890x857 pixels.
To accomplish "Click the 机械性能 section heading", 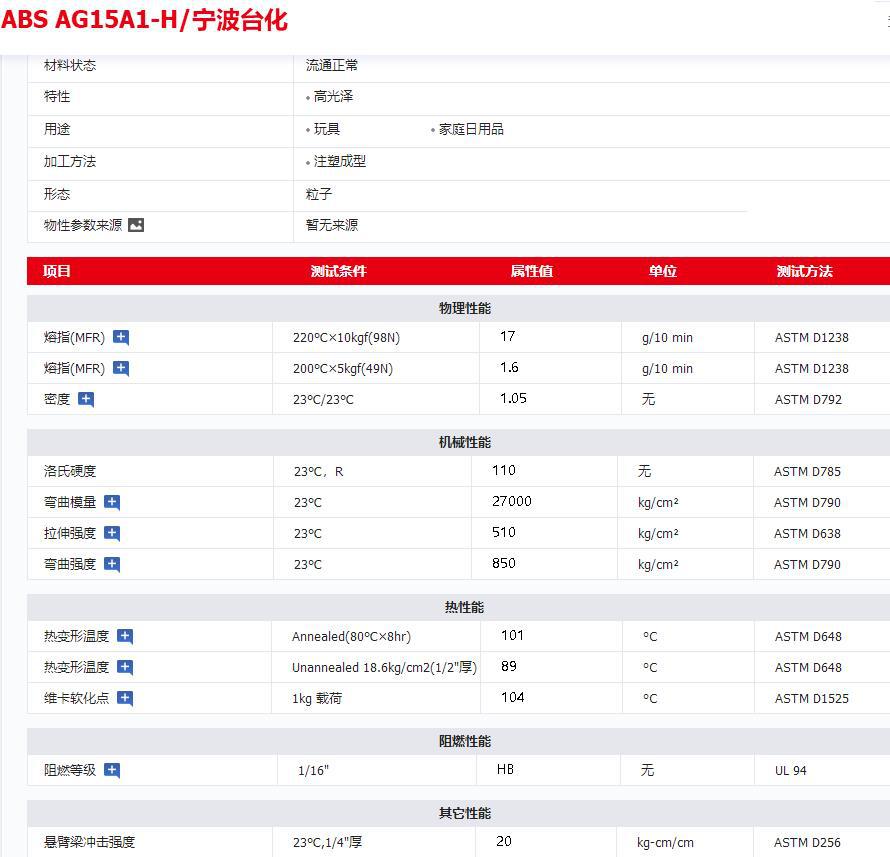I will coord(464,442).
